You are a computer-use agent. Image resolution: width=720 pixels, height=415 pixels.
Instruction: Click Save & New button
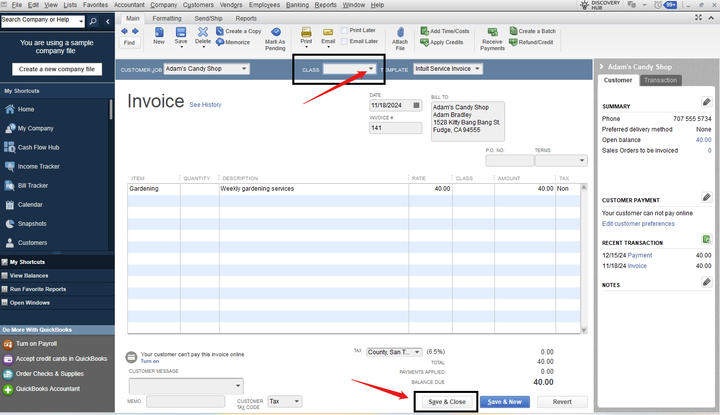[505, 402]
